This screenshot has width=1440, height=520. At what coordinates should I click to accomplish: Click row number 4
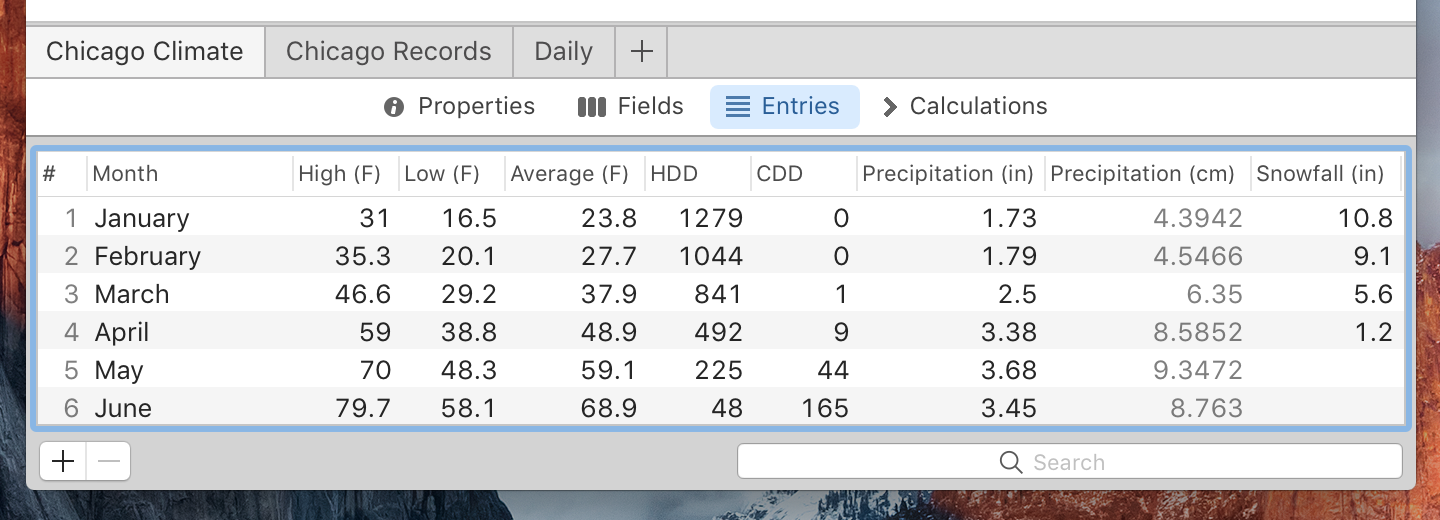coord(71,332)
